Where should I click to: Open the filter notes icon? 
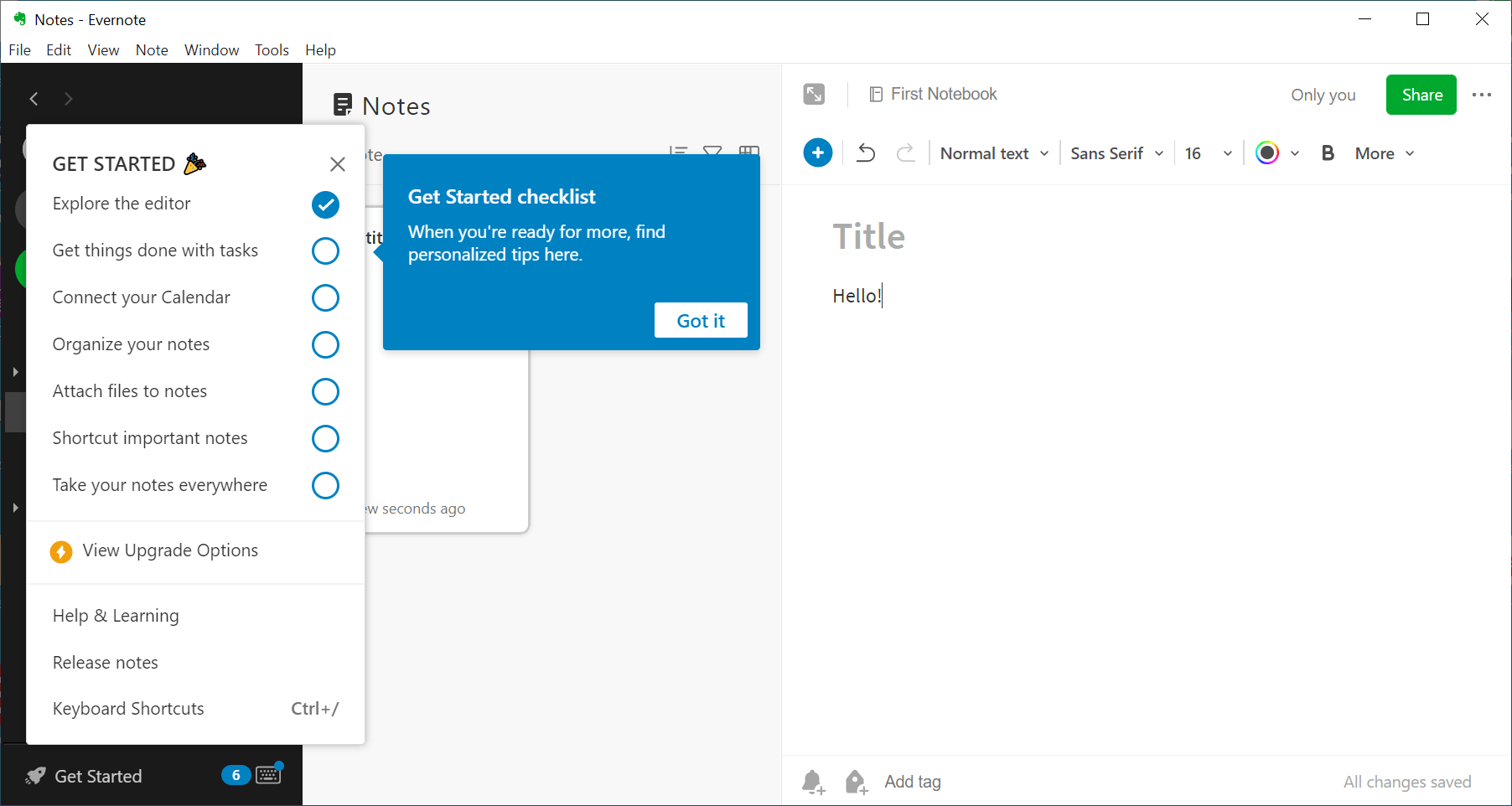pyautogui.click(x=712, y=151)
